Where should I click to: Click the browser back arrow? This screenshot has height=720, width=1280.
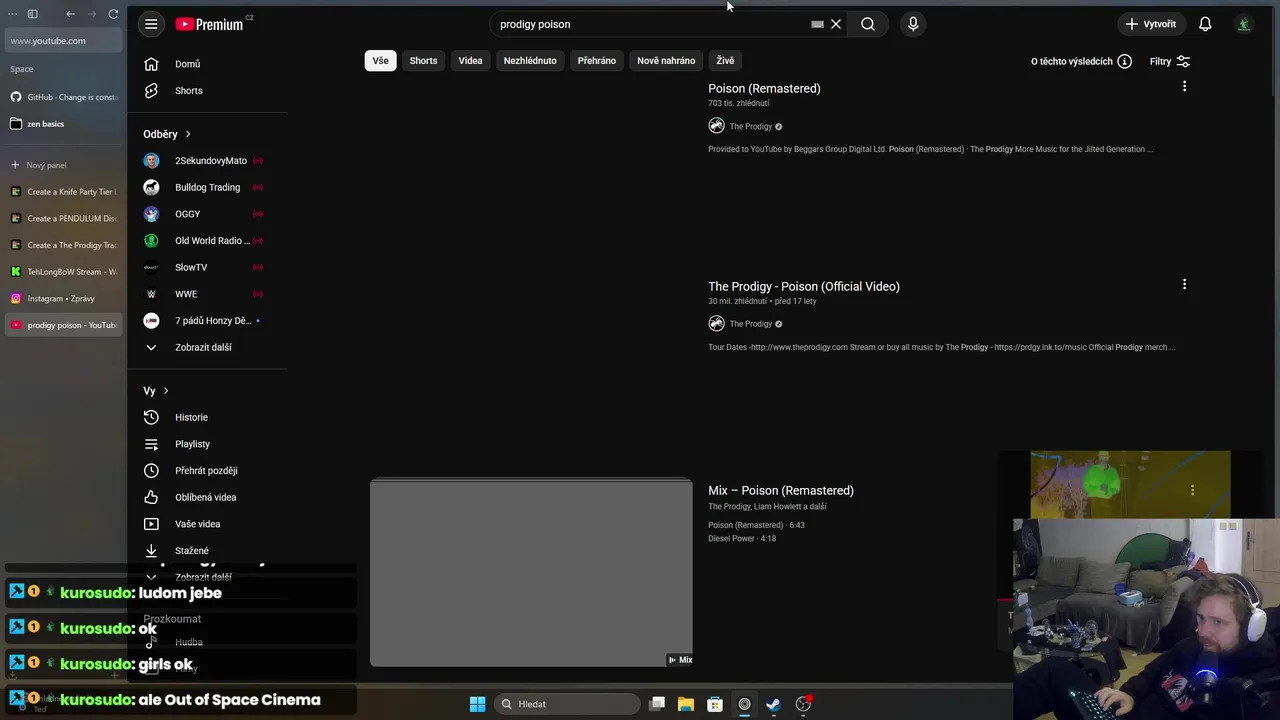(x=70, y=14)
